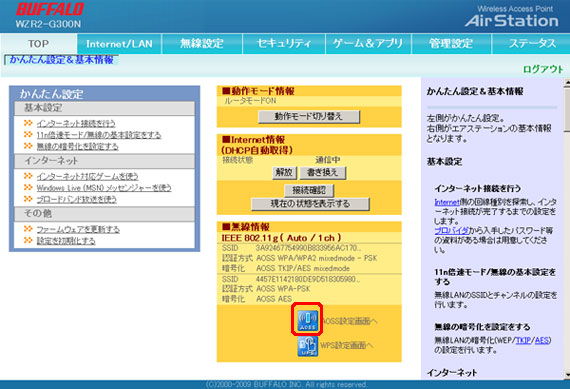
Task: Click arrow icon beside 無線の暗号化を設定する
Action: pyautogui.click(x=28, y=146)
